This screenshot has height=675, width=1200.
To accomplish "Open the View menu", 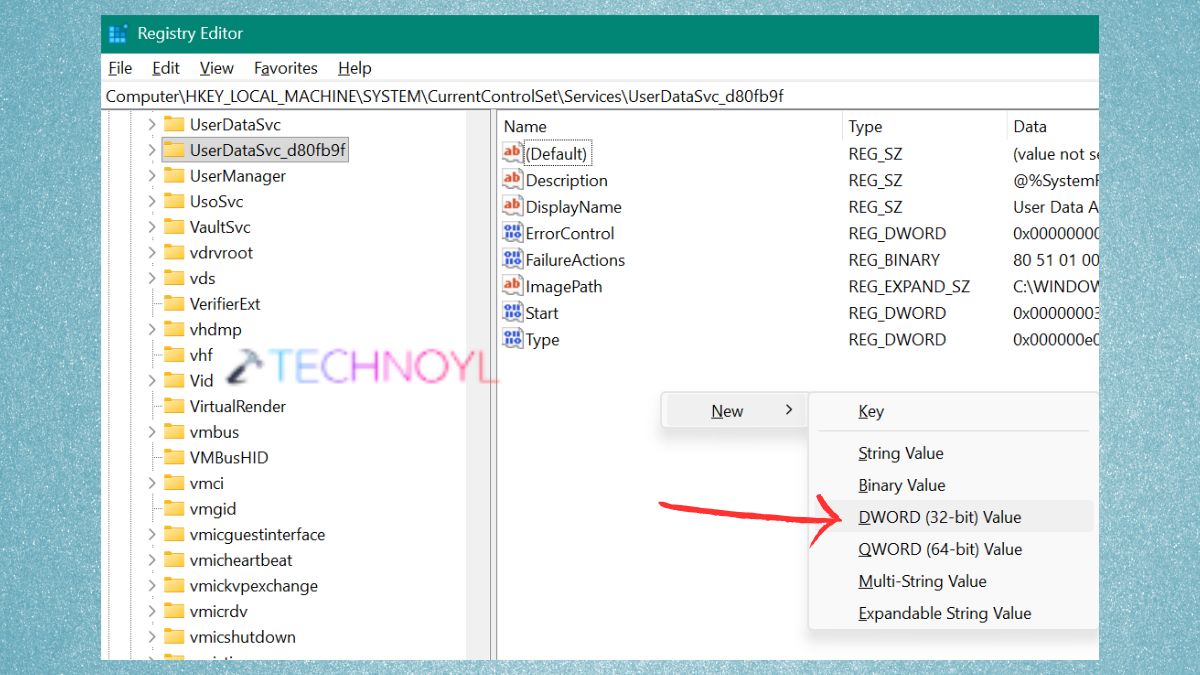I will pyautogui.click(x=216, y=68).
